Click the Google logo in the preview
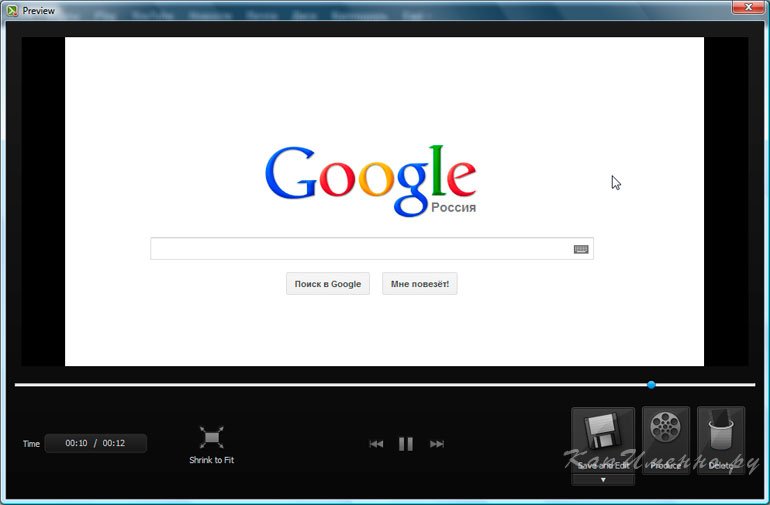This screenshot has width=770, height=505. click(x=371, y=180)
